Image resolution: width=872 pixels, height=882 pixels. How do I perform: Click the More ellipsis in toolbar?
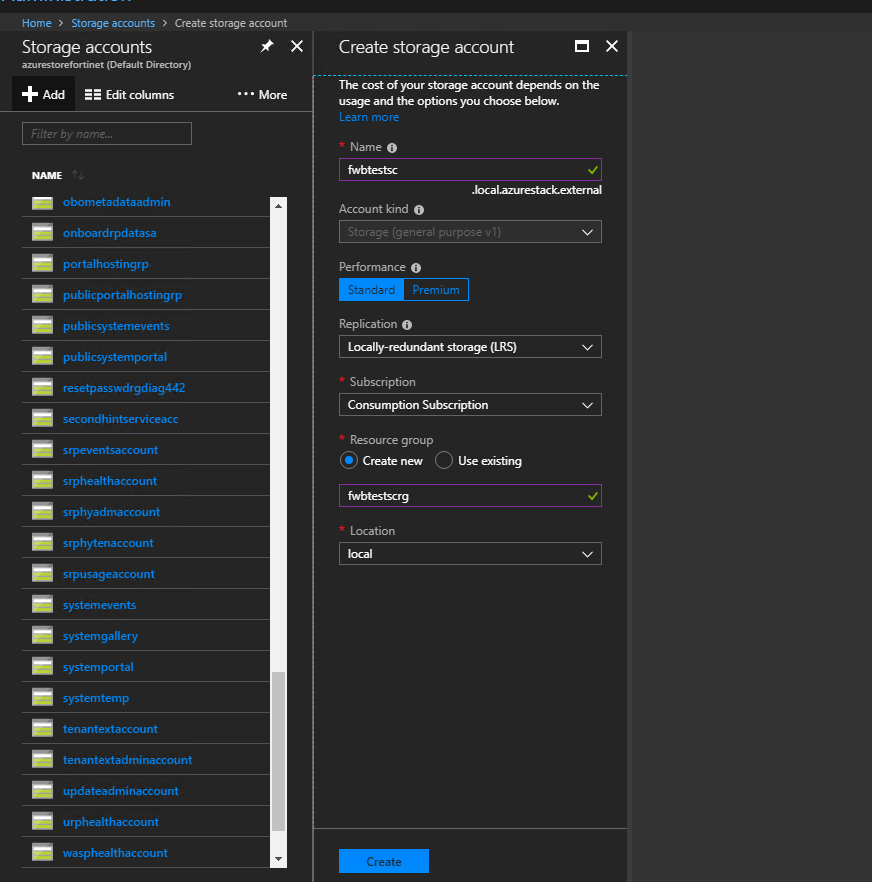click(261, 94)
